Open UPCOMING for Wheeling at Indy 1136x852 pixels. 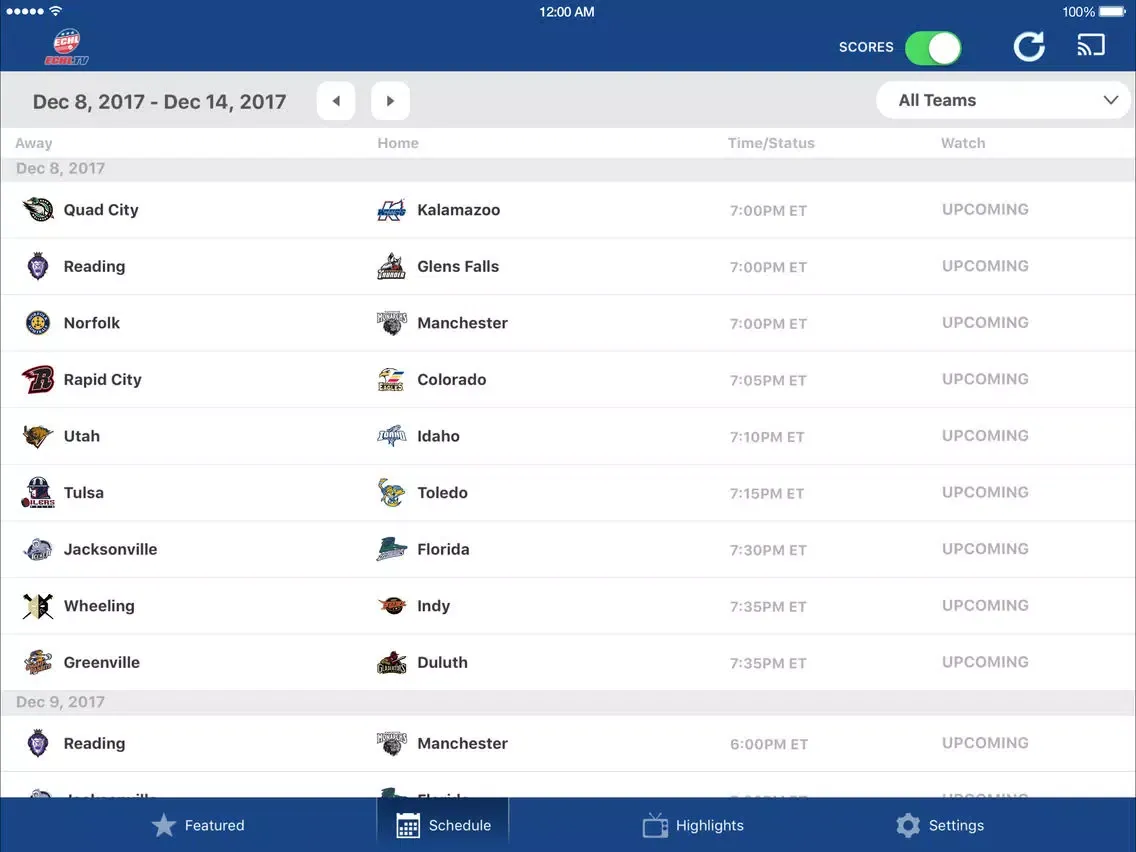coord(985,605)
